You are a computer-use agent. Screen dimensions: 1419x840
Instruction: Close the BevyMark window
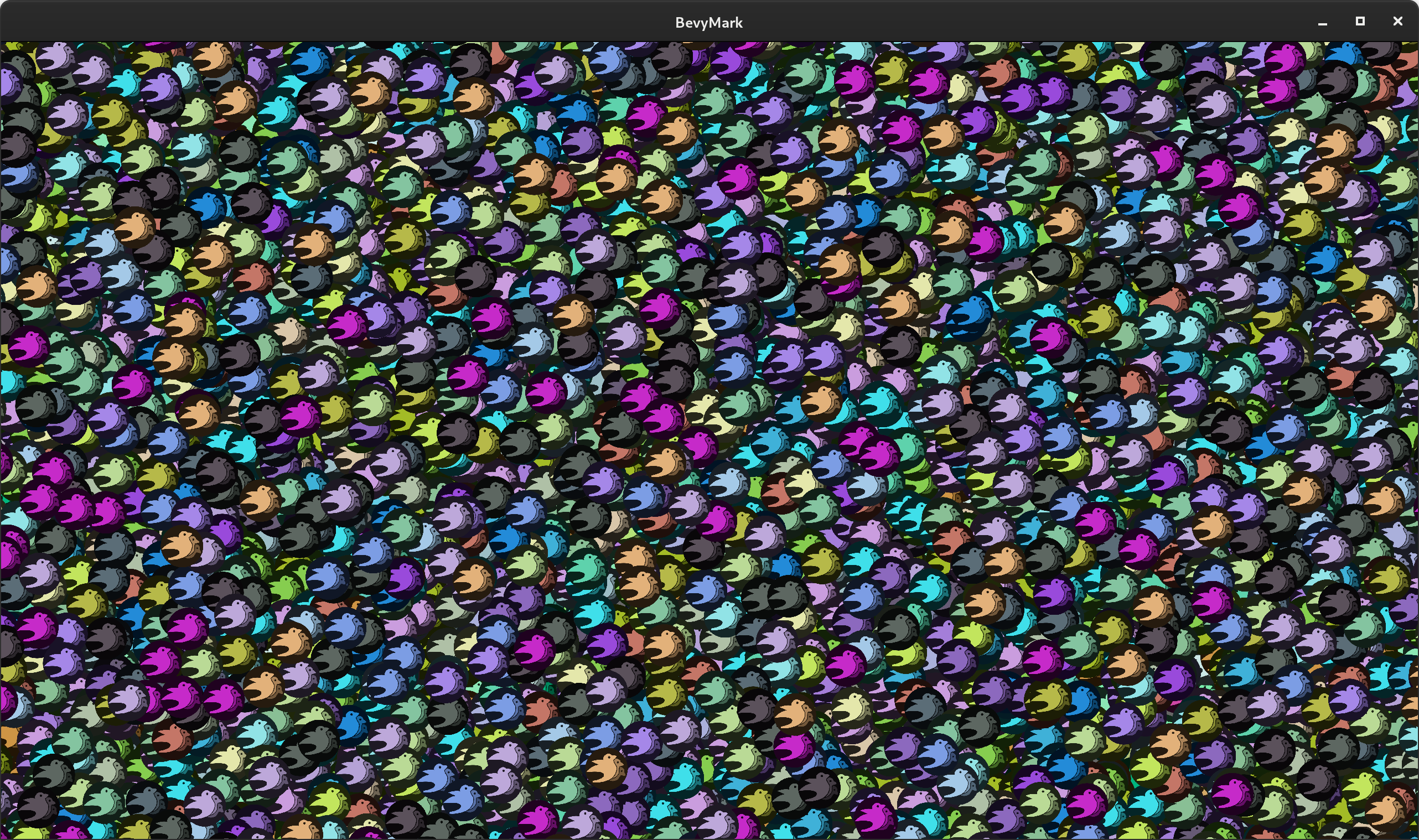(x=1397, y=22)
